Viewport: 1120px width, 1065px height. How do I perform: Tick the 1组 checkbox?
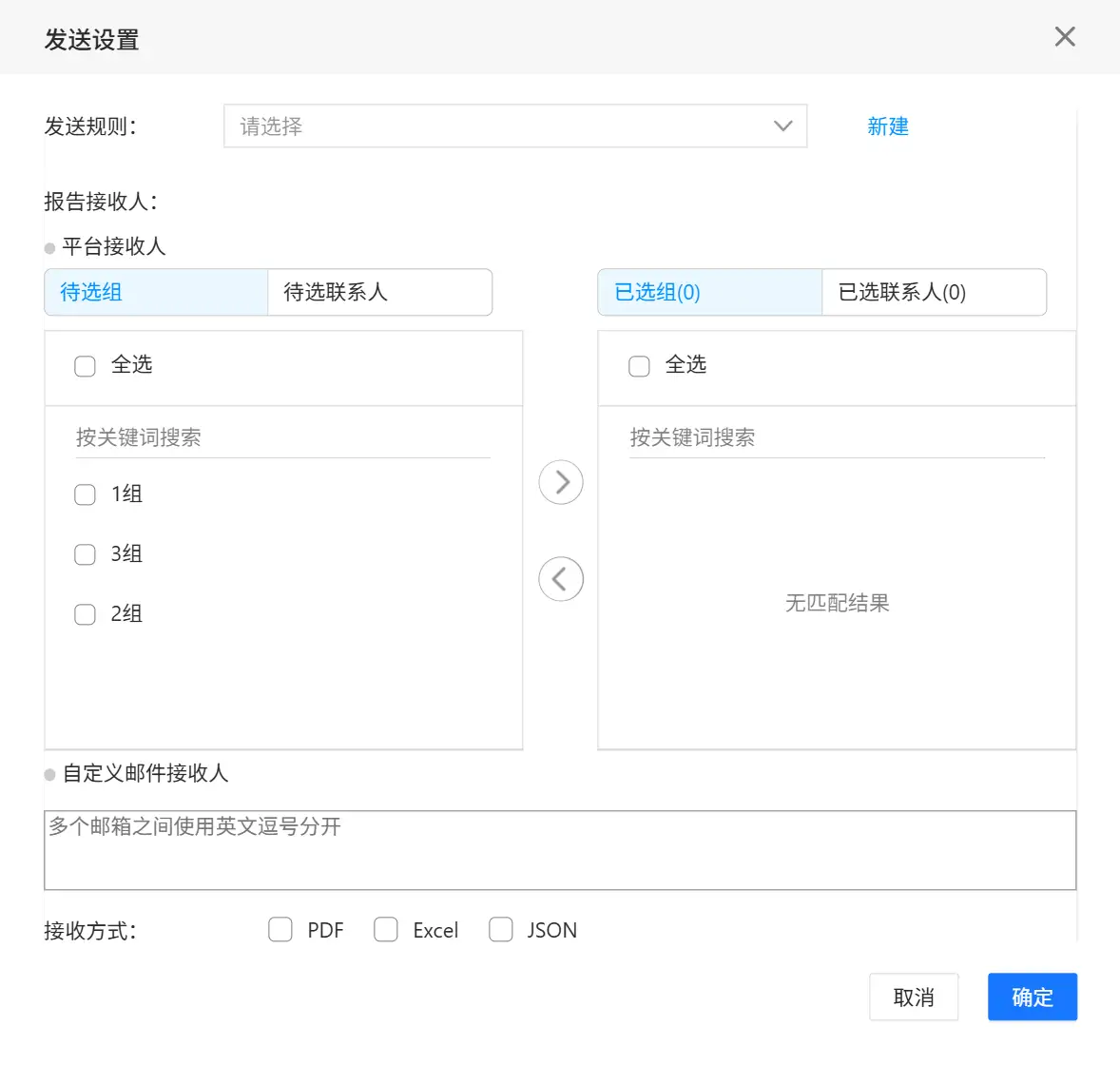(86, 494)
